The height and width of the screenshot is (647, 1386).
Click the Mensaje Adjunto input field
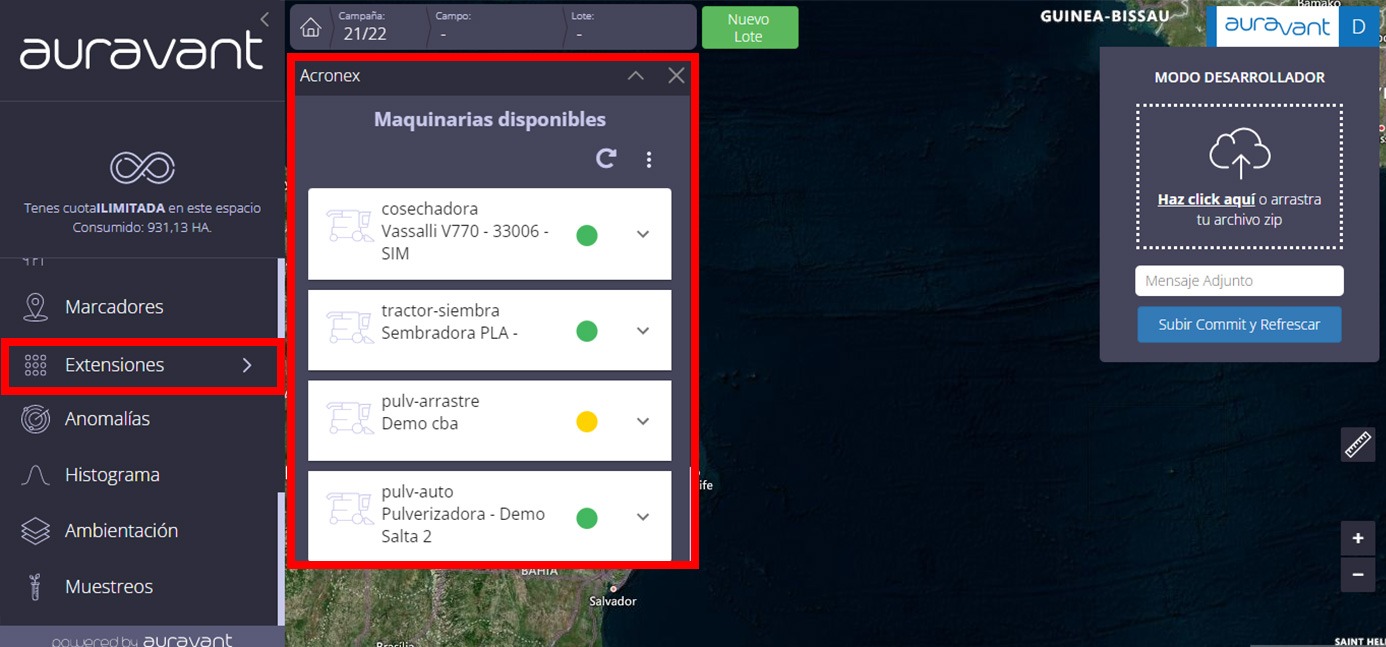1239,281
